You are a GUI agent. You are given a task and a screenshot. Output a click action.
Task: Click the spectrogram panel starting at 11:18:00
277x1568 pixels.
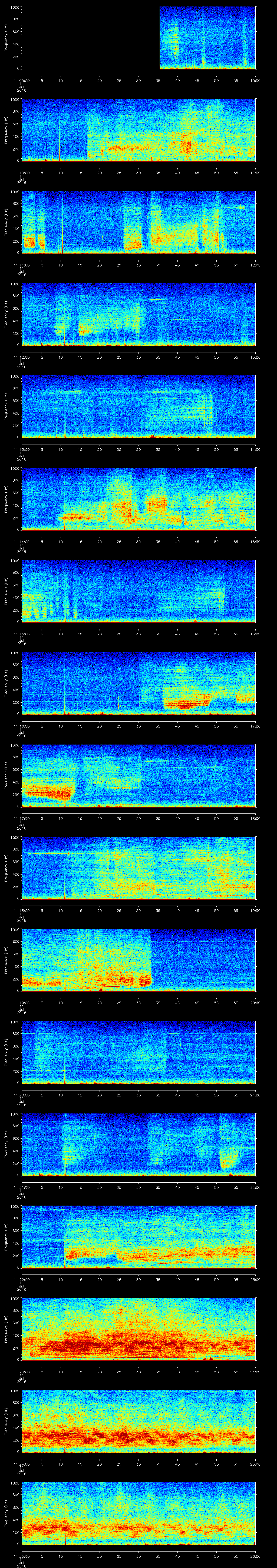[138, 868]
